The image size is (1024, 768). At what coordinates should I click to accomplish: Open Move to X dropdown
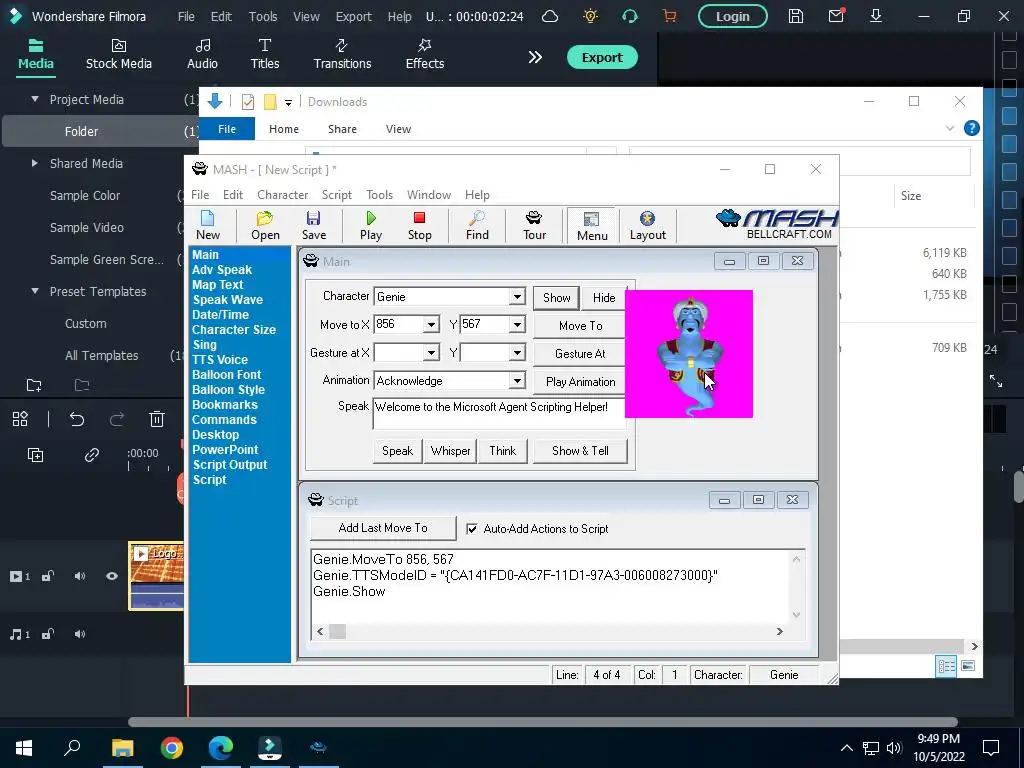[x=431, y=325]
